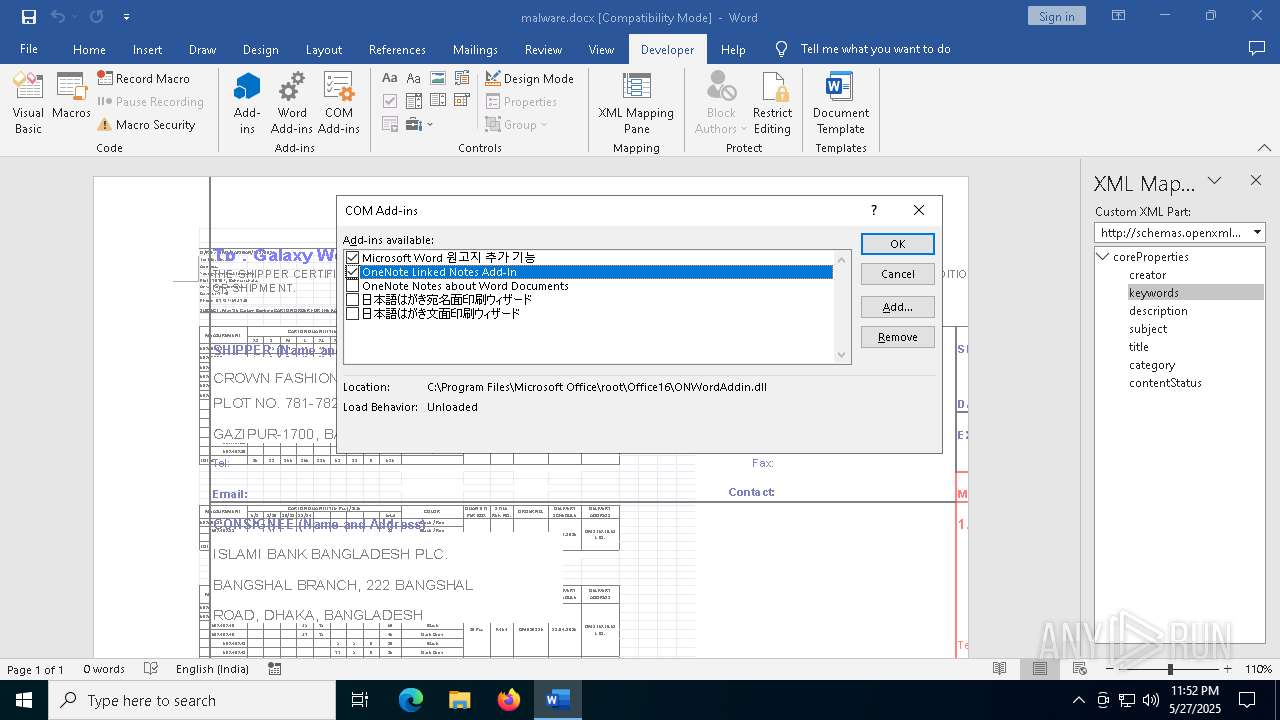Image resolution: width=1280 pixels, height=720 pixels.
Task: Adjust the zoom slider handle
Action: point(1170,669)
